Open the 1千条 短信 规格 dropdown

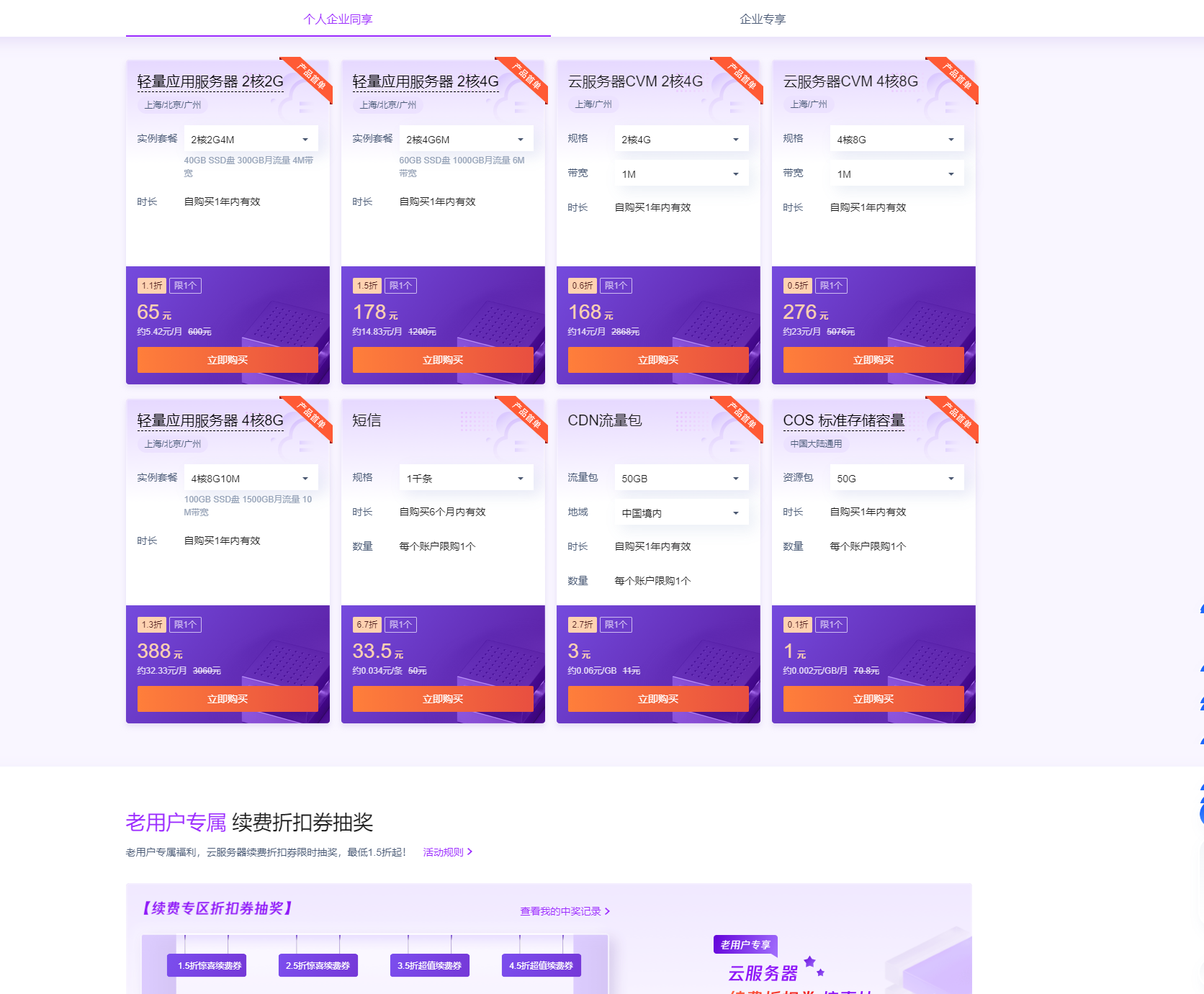[x=465, y=479]
